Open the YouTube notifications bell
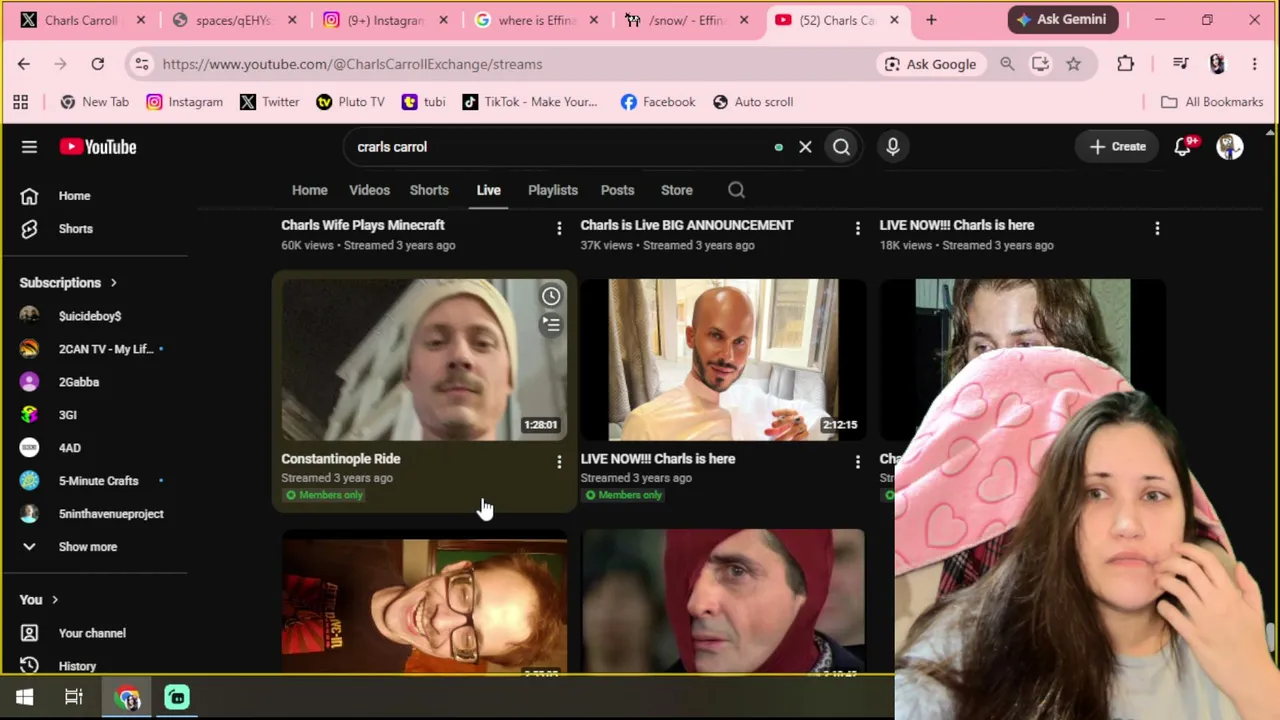The image size is (1280, 720). [x=1183, y=147]
